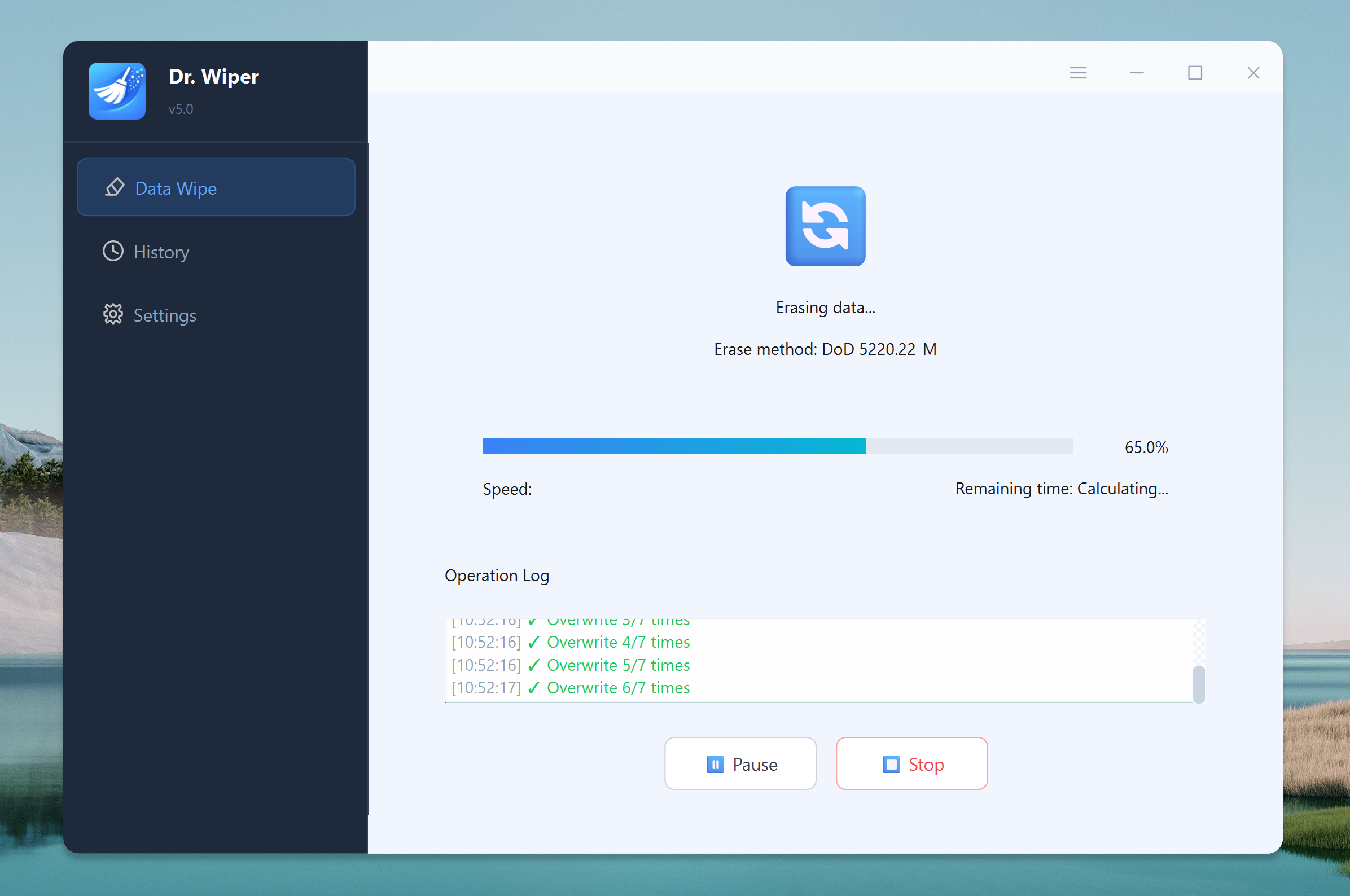Click the pause icon in Pause button
1350x896 pixels.
715,764
